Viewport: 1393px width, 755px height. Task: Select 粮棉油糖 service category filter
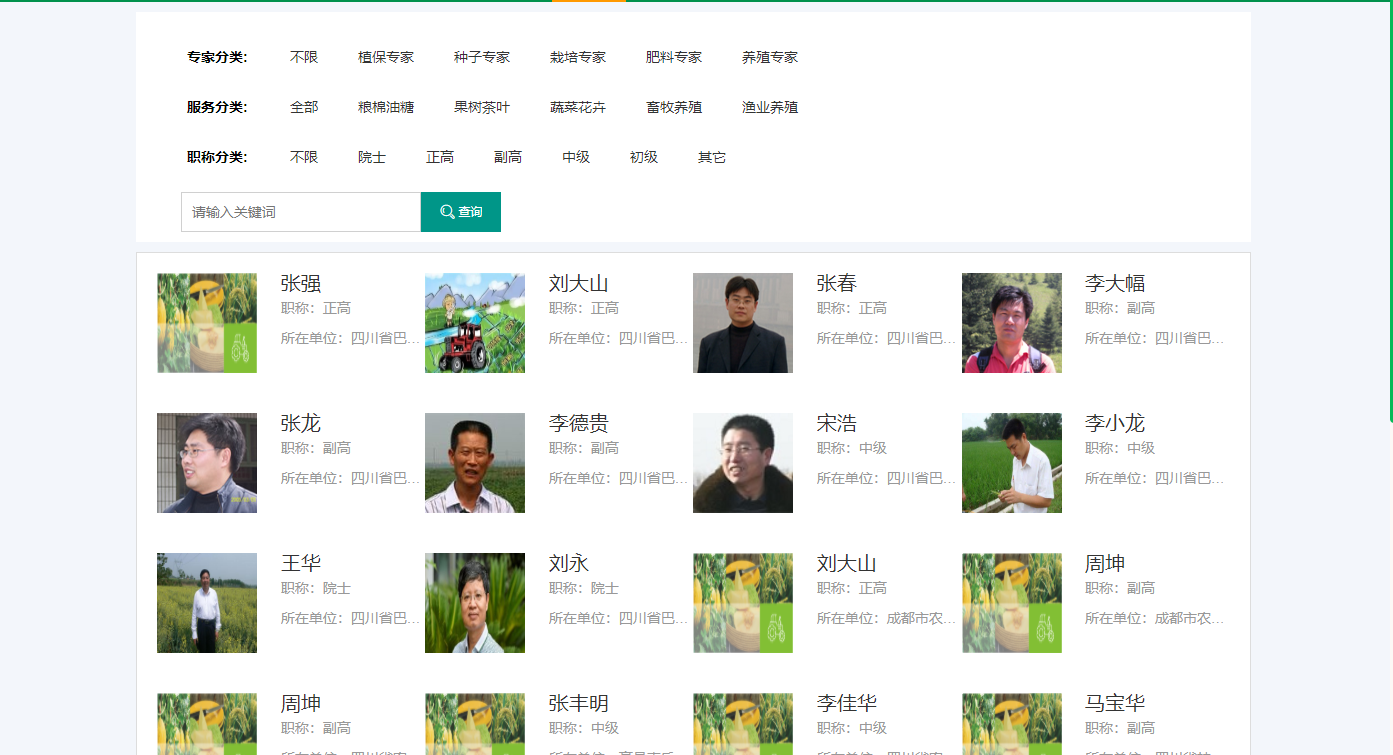[x=386, y=107]
